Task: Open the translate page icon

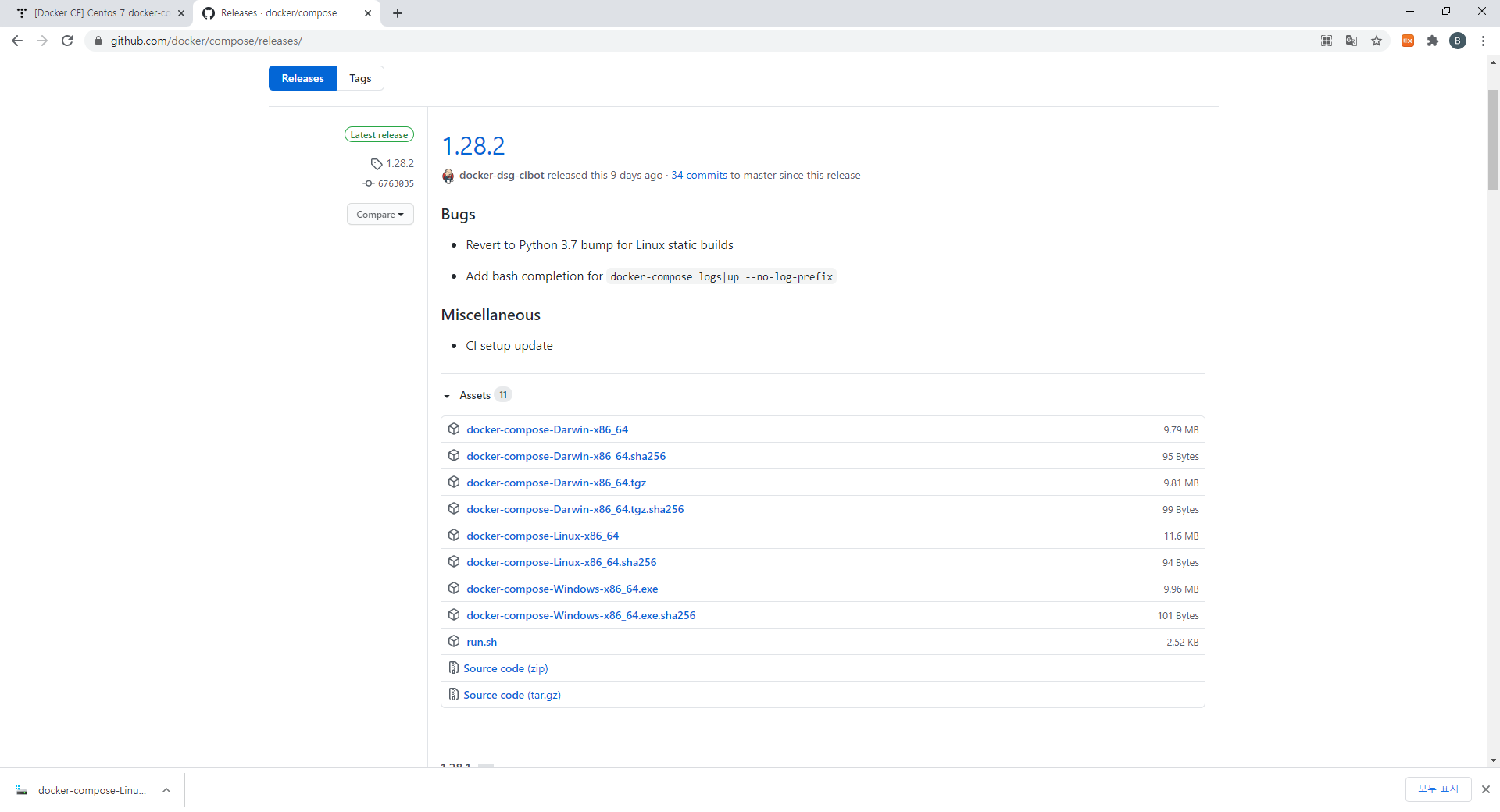Action: point(1352,41)
